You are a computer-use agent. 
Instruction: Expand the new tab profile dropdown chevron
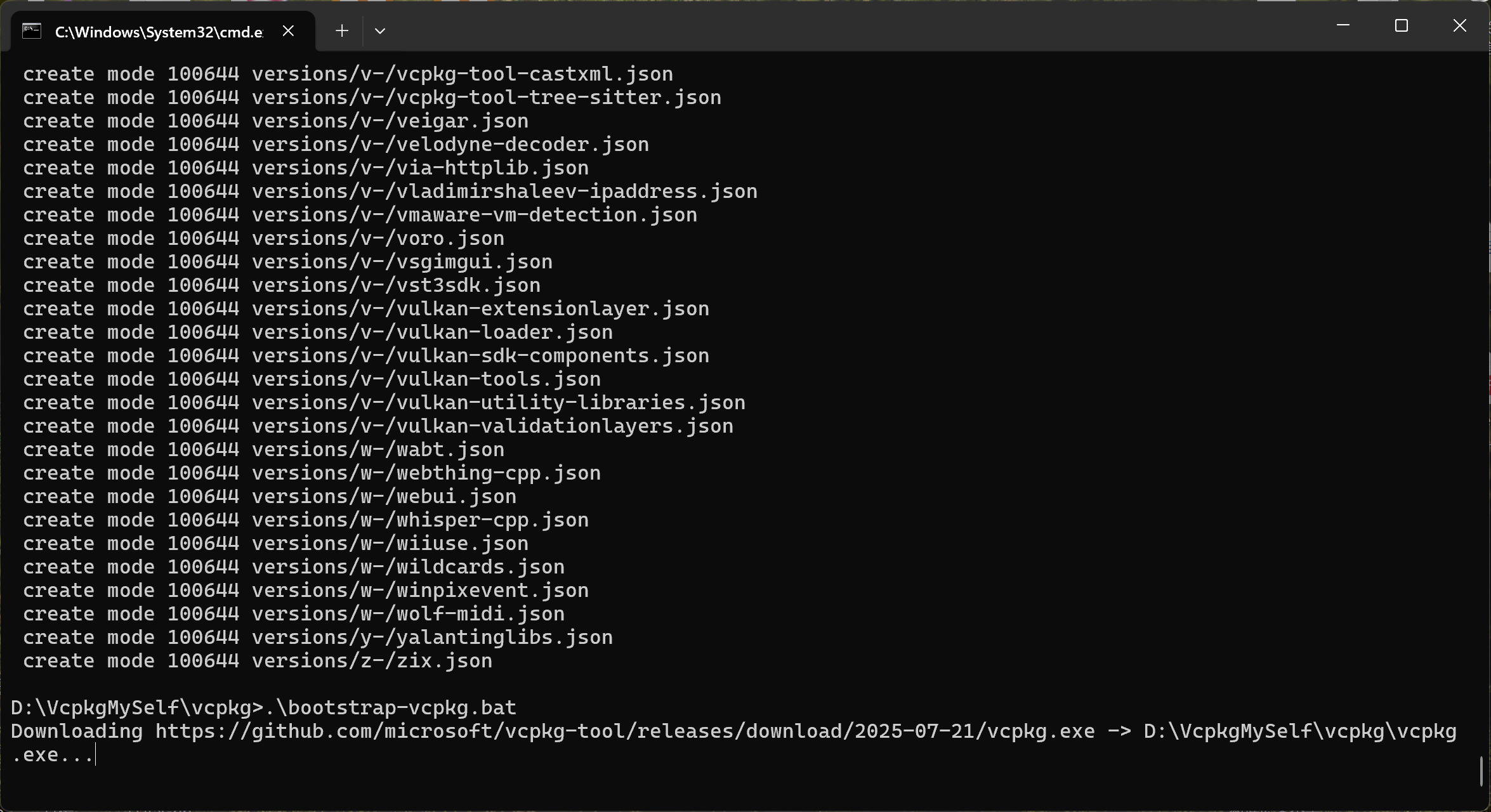pyautogui.click(x=380, y=31)
